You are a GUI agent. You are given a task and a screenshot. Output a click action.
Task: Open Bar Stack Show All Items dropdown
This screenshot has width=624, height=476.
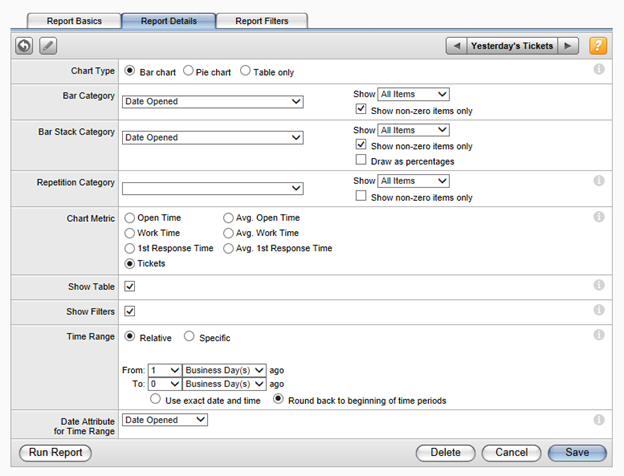[413, 130]
